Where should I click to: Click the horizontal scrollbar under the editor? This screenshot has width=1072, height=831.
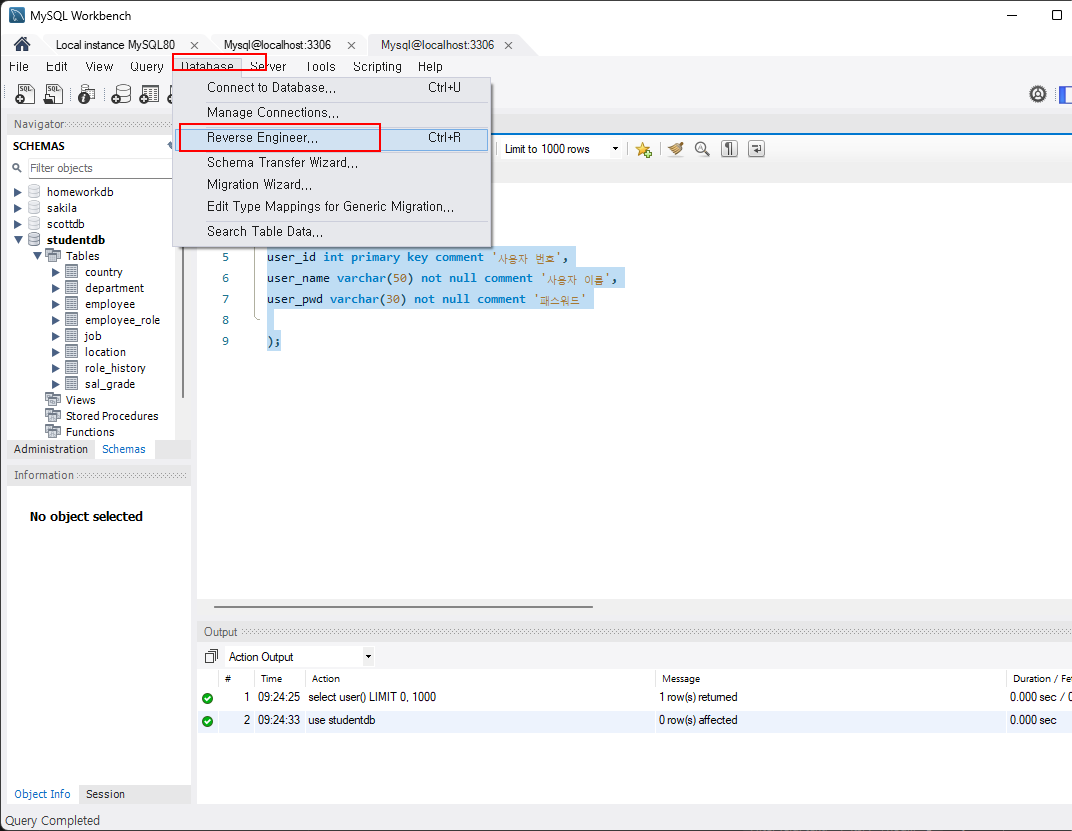[x=403, y=607]
